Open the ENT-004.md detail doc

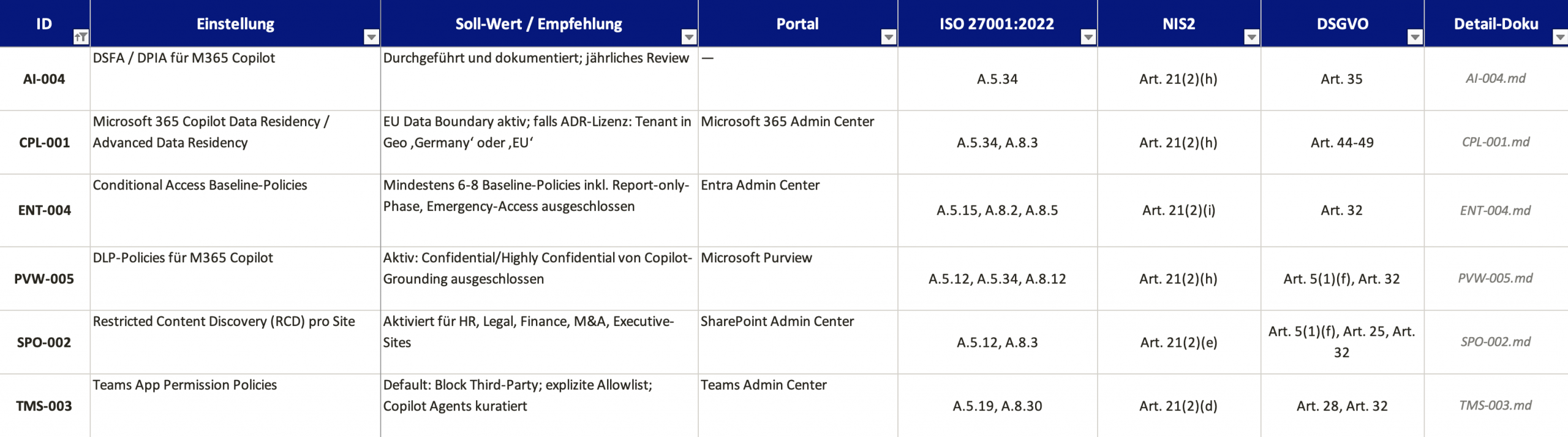[x=1495, y=210]
